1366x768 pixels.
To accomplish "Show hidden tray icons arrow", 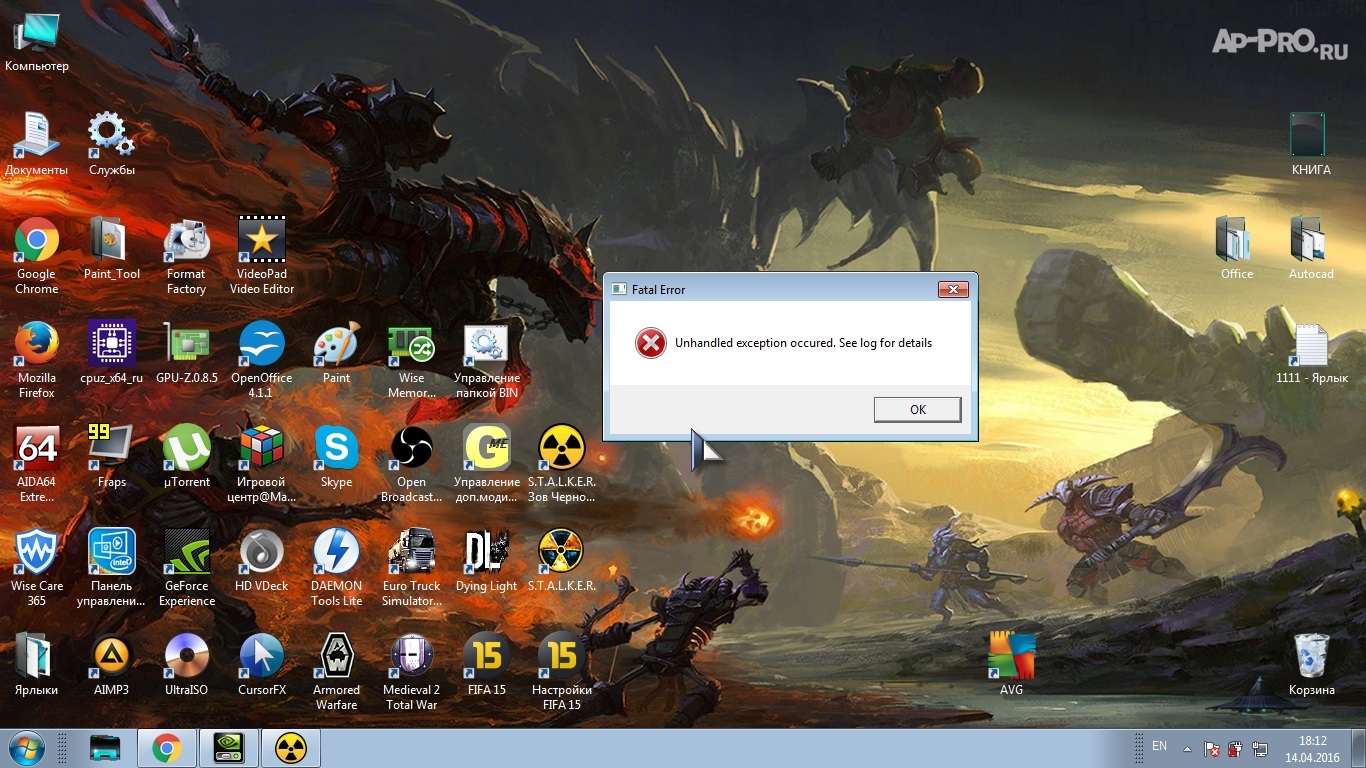I will click(1187, 748).
